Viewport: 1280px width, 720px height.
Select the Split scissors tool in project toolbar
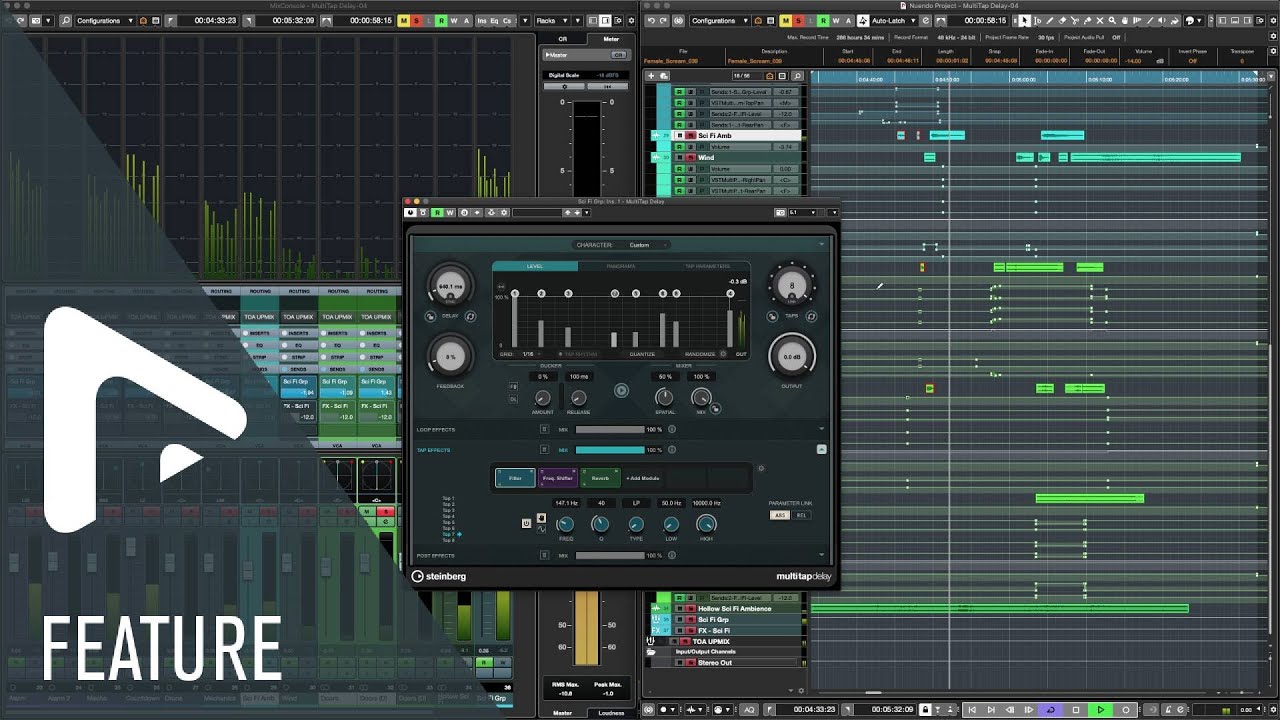1074,20
